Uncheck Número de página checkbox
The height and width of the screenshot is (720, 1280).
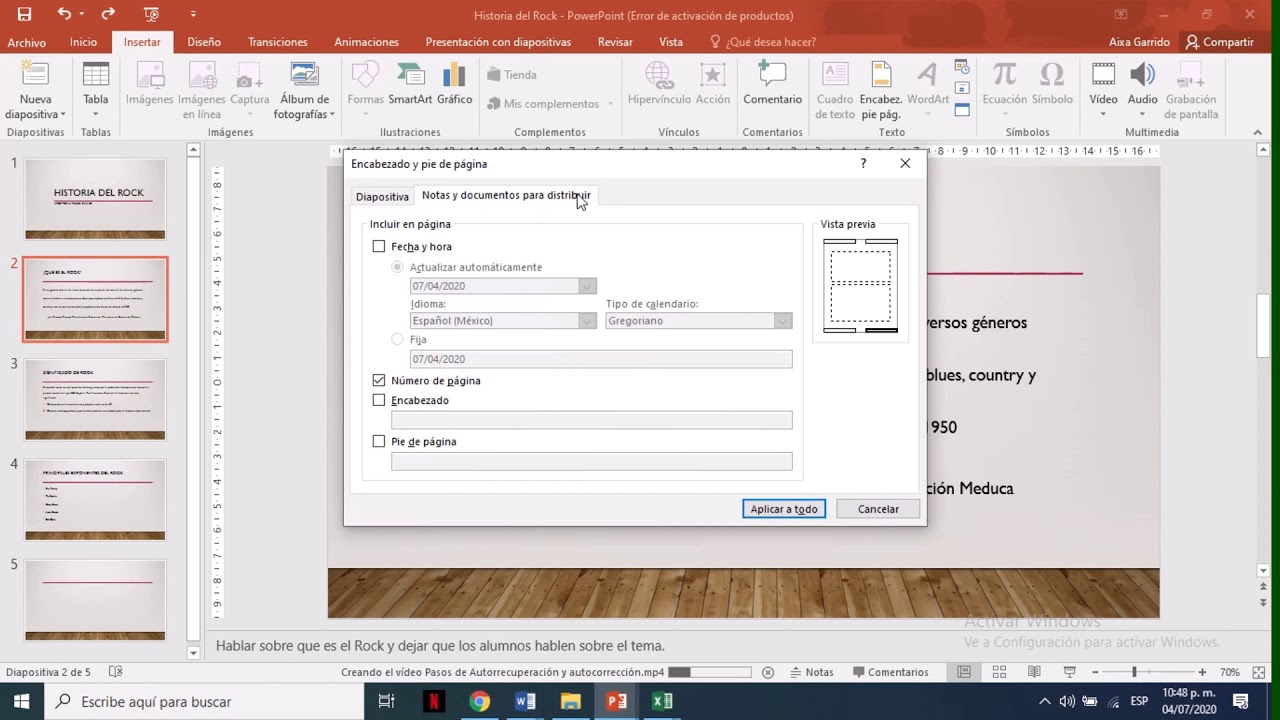(x=378, y=380)
